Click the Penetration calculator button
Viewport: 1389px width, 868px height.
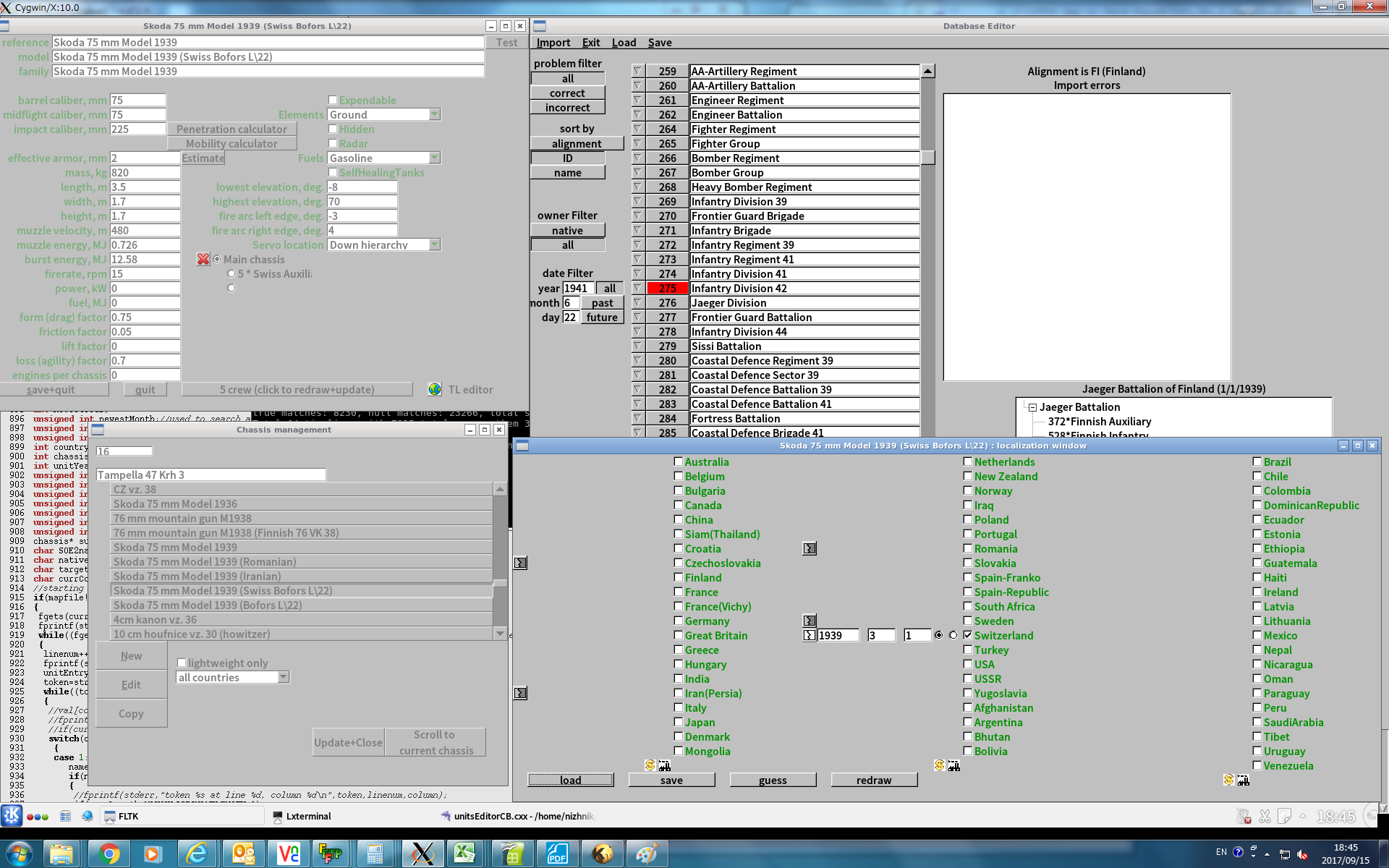click(231, 129)
